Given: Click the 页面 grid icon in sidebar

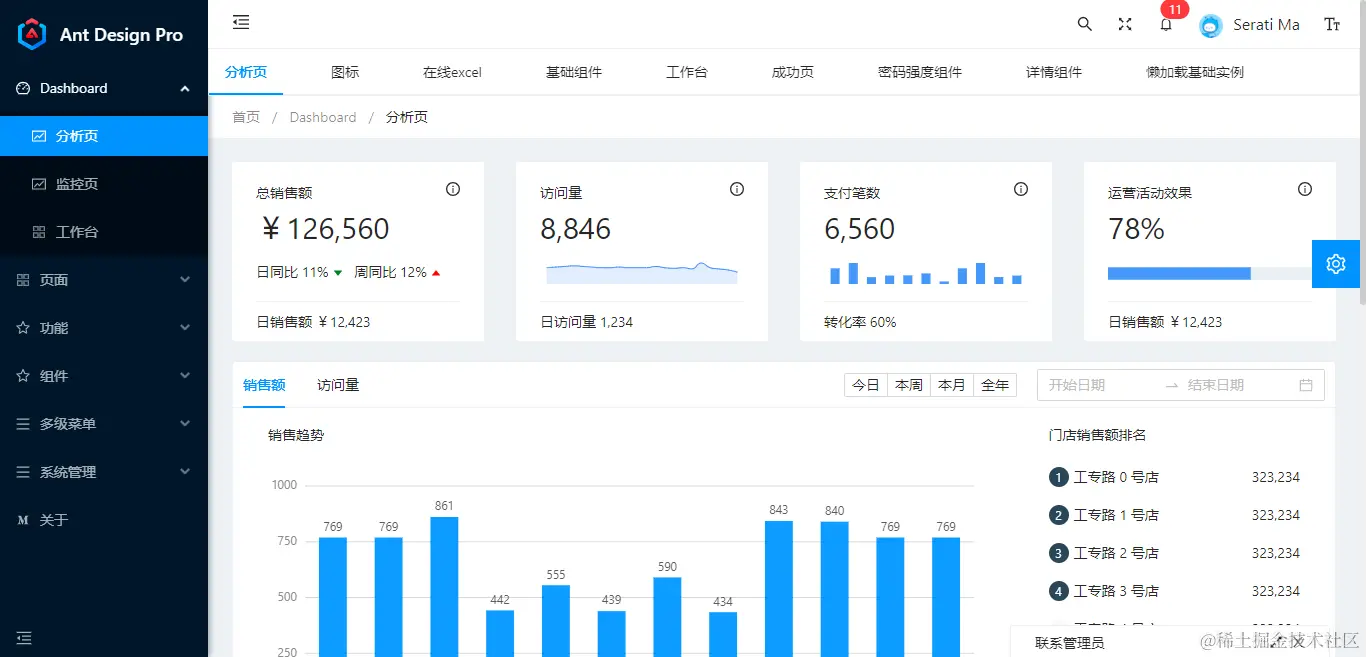Looking at the screenshot, I should pyautogui.click(x=24, y=280).
